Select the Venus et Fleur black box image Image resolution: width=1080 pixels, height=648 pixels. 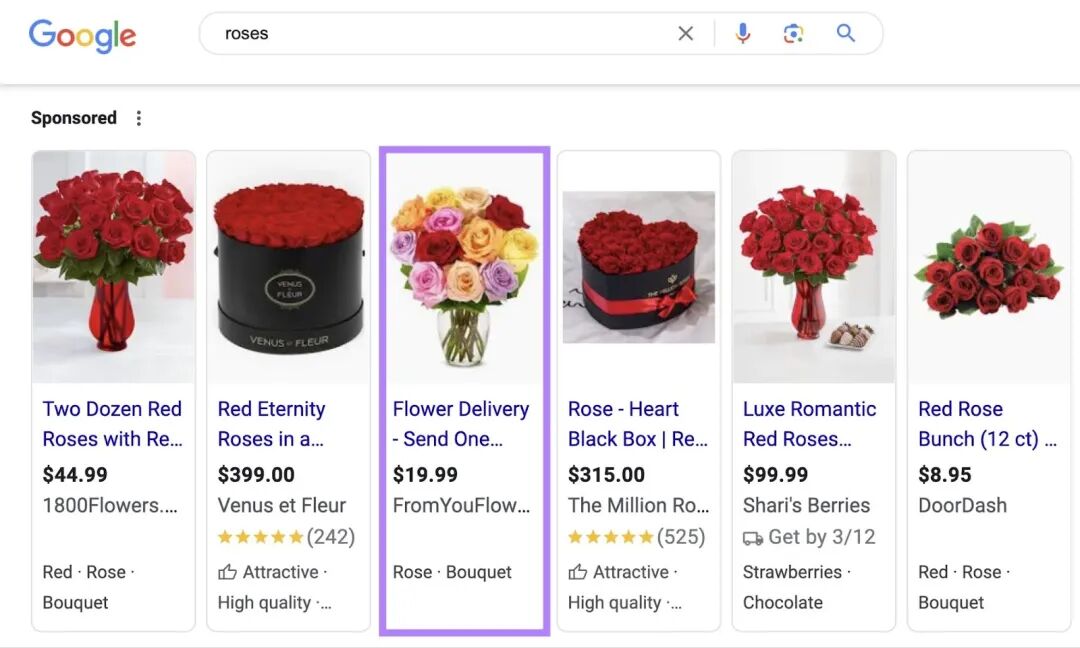tap(289, 267)
